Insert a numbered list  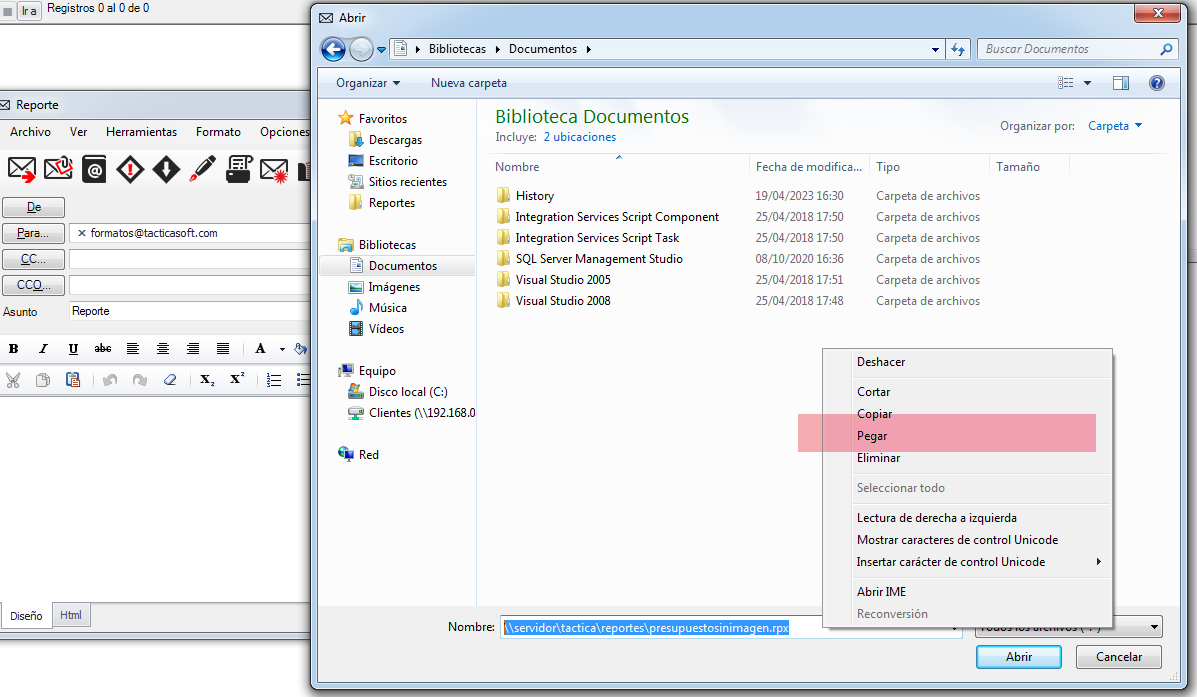[x=274, y=380]
